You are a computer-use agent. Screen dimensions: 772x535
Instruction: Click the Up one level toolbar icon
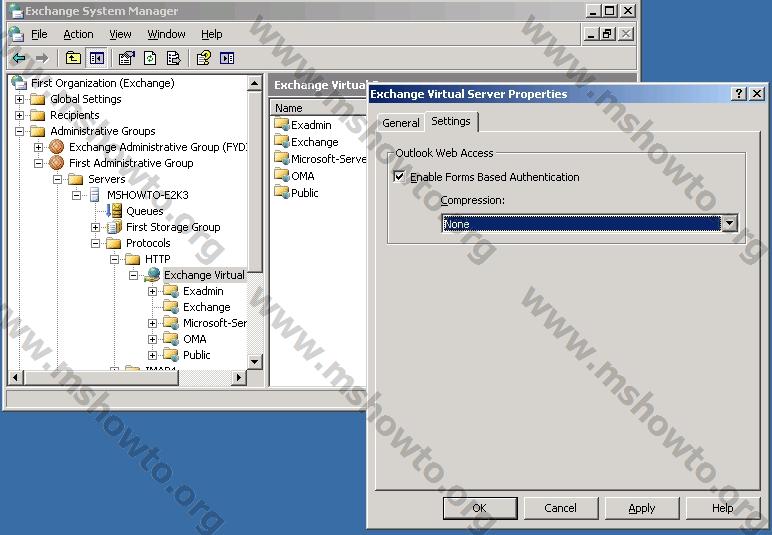[73, 58]
